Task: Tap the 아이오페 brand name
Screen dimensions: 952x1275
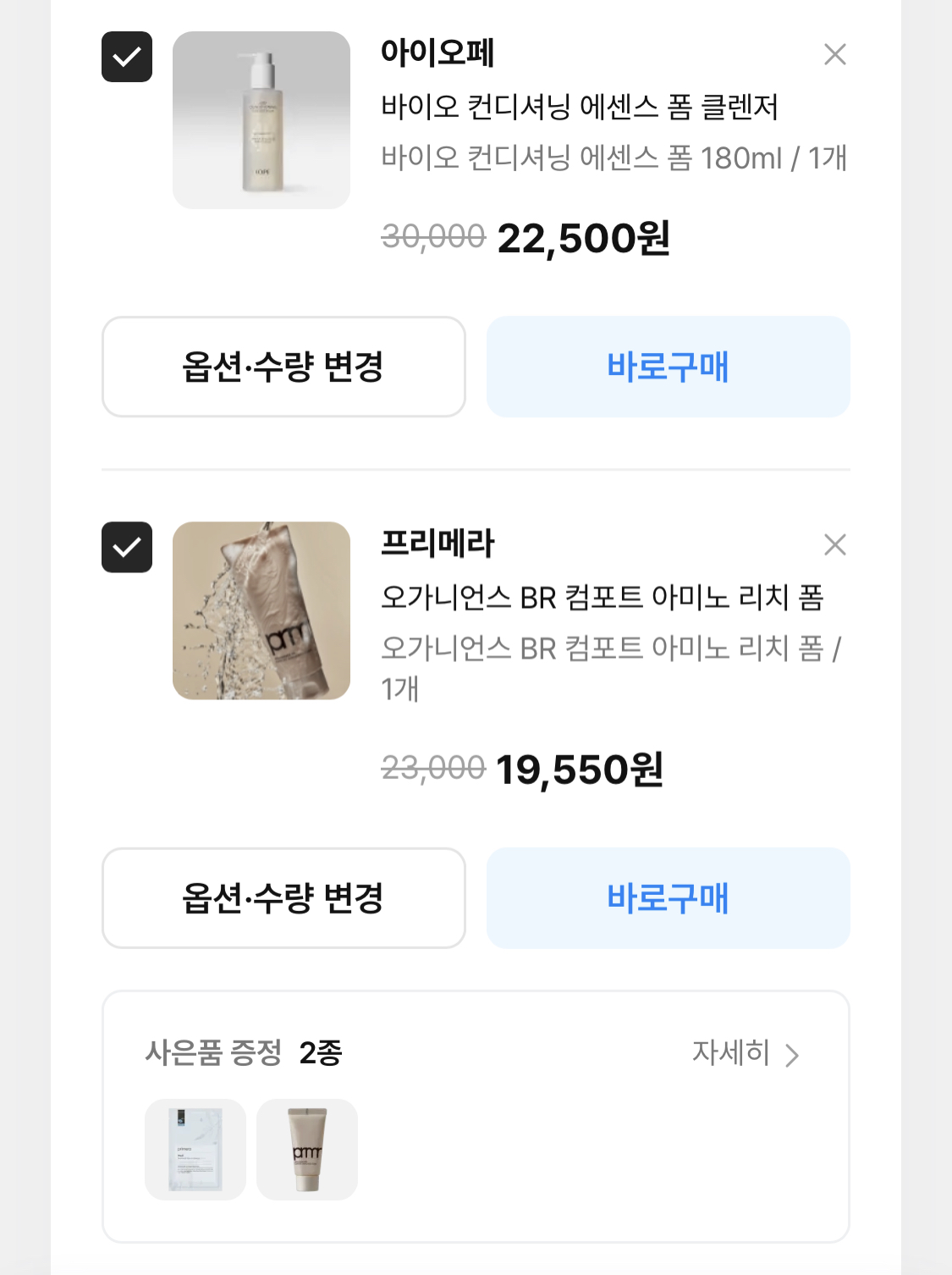Action: 437,52
